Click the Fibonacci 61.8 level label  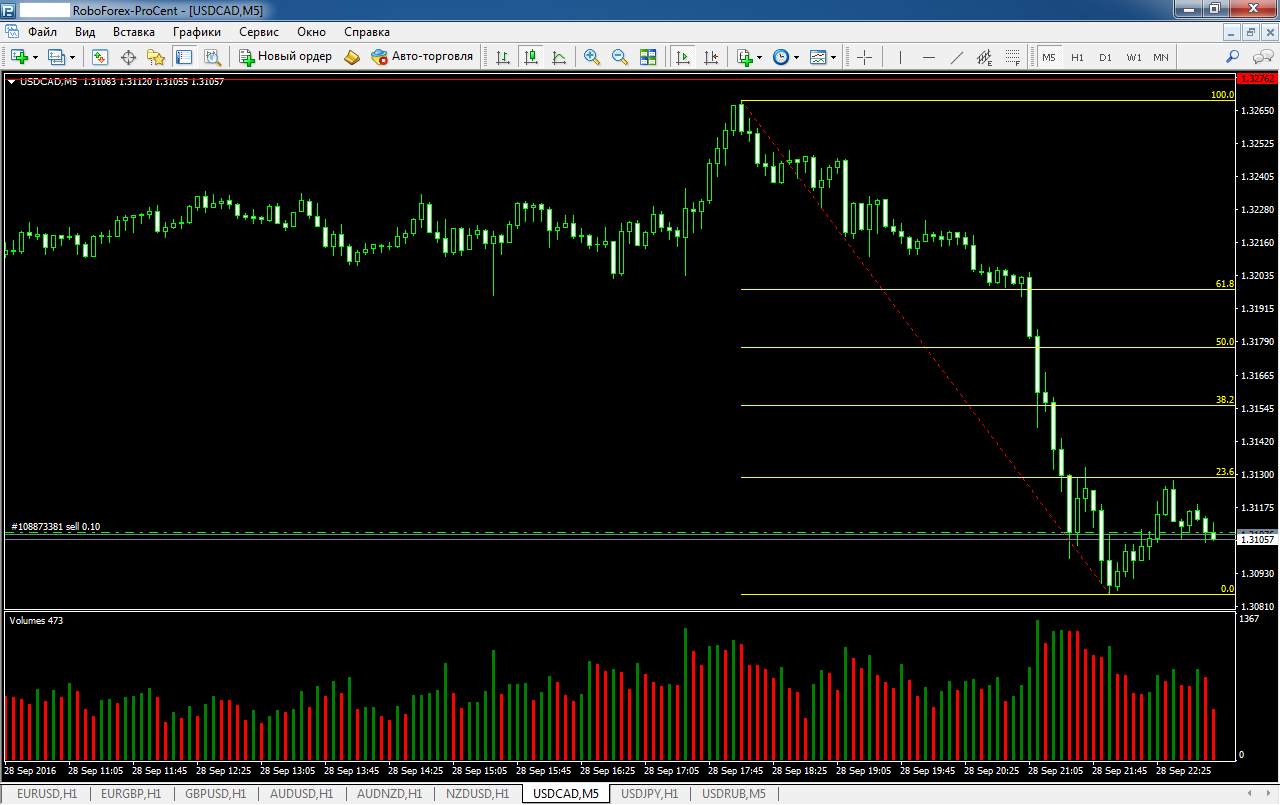pos(1225,284)
